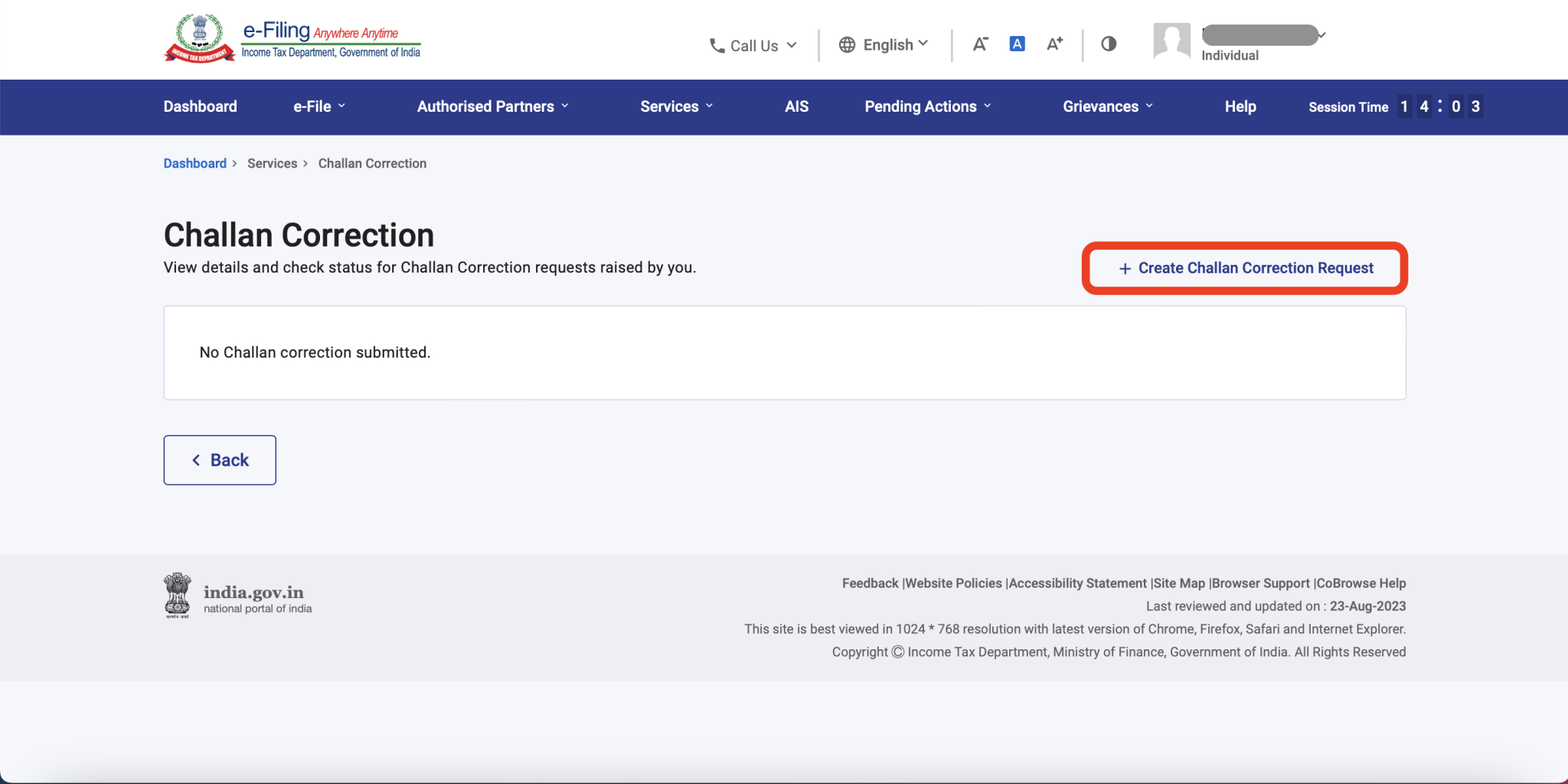Follow the Dashboard breadcrumb link

[x=194, y=164]
